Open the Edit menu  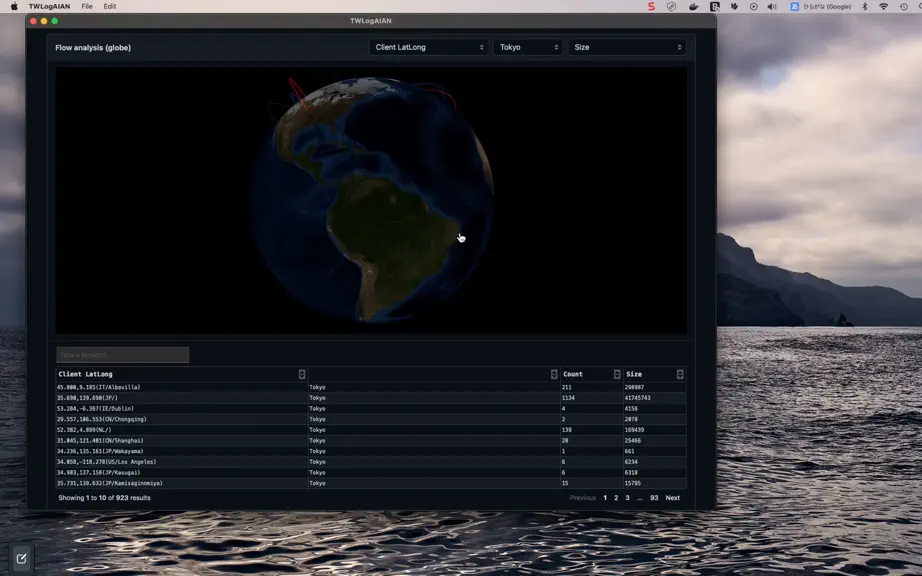pos(110,6)
